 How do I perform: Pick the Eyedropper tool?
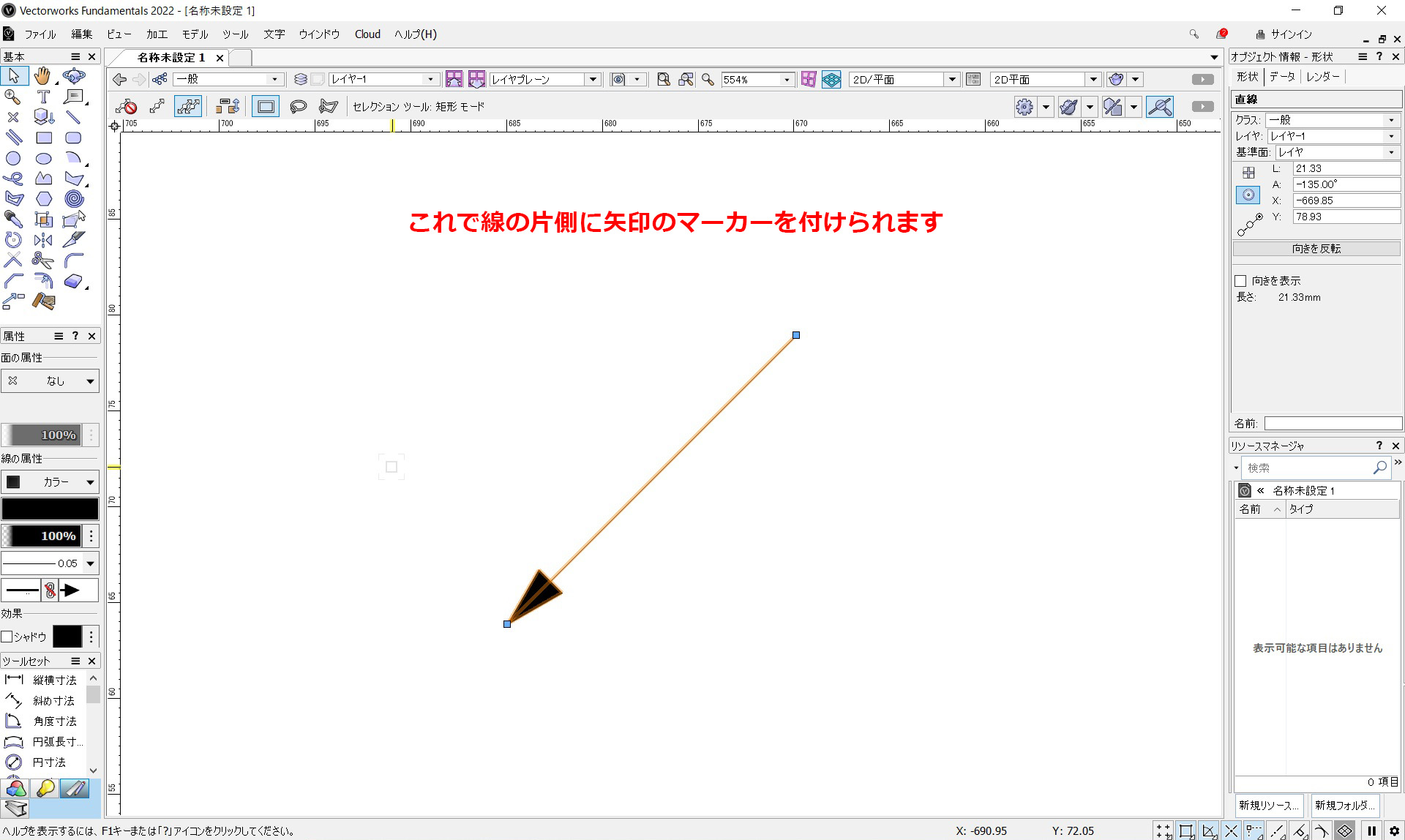pyautogui.click(x=12, y=217)
